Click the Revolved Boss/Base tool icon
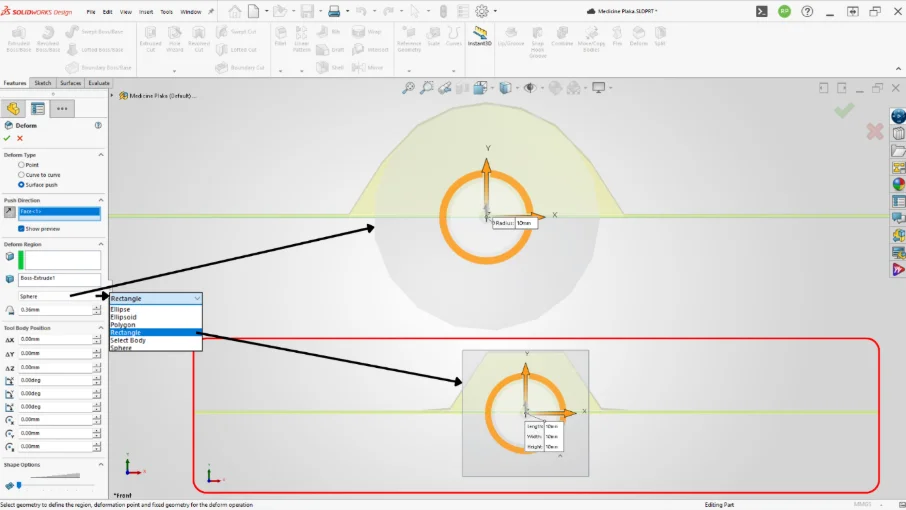The width and height of the screenshot is (906, 510). click(48, 39)
